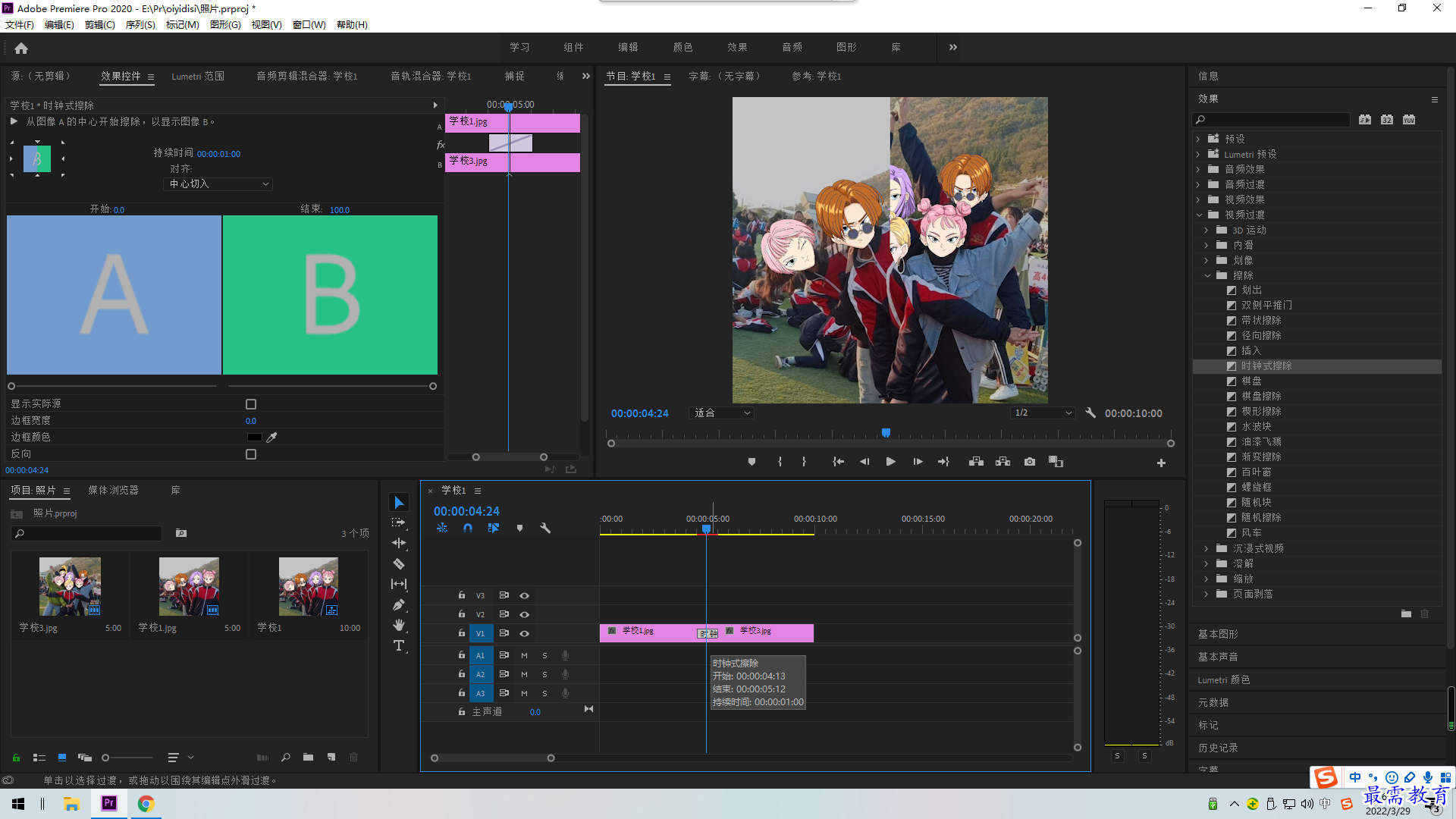The image size is (1456, 819).
Task: Select the Razor tool
Action: pos(399,564)
